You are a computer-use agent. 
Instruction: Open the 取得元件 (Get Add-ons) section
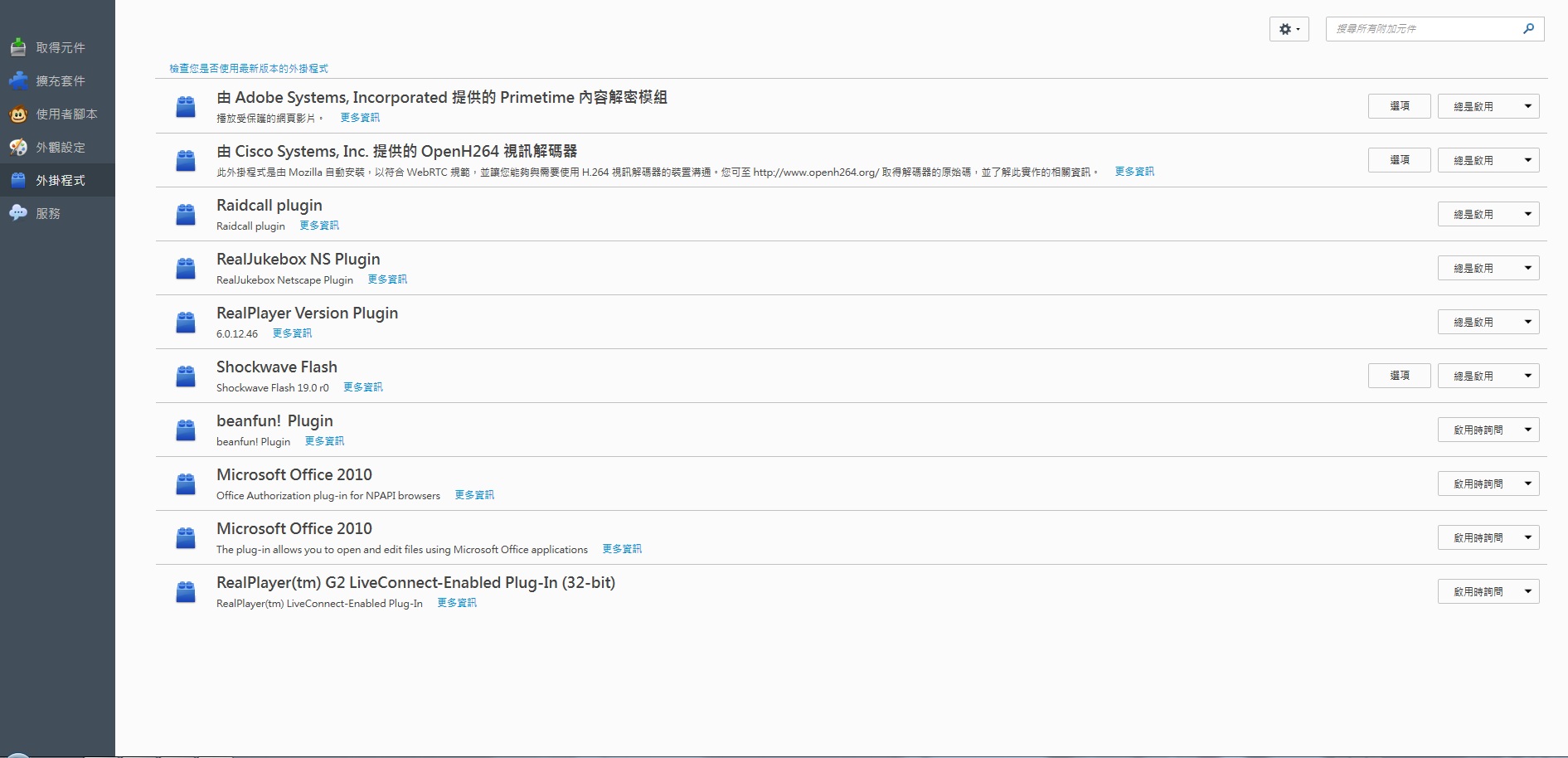click(57, 47)
